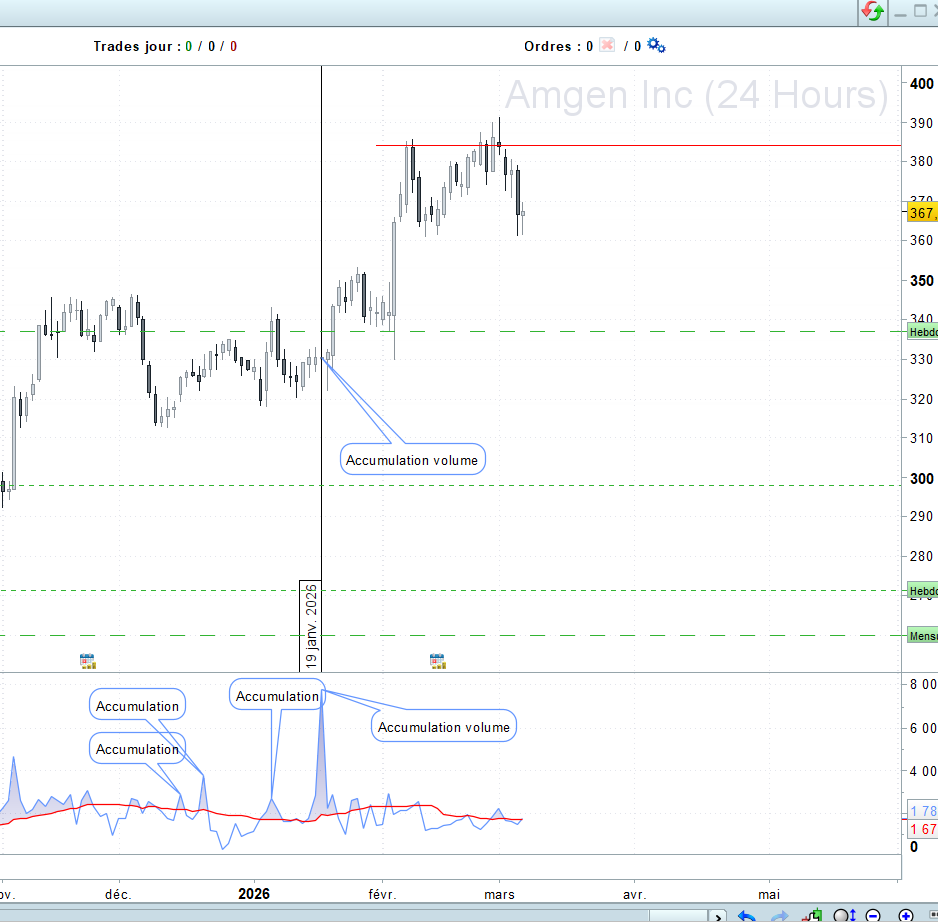Click the 350 price axis label
Image resolution: width=938 pixels, height=922 pixels.
click(x=921, y=281)
